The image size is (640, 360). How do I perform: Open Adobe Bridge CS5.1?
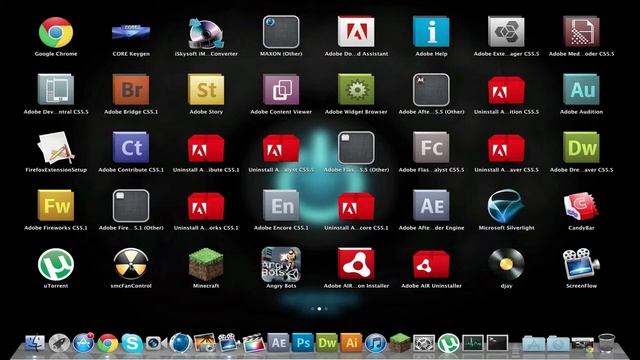pos(131,89)
